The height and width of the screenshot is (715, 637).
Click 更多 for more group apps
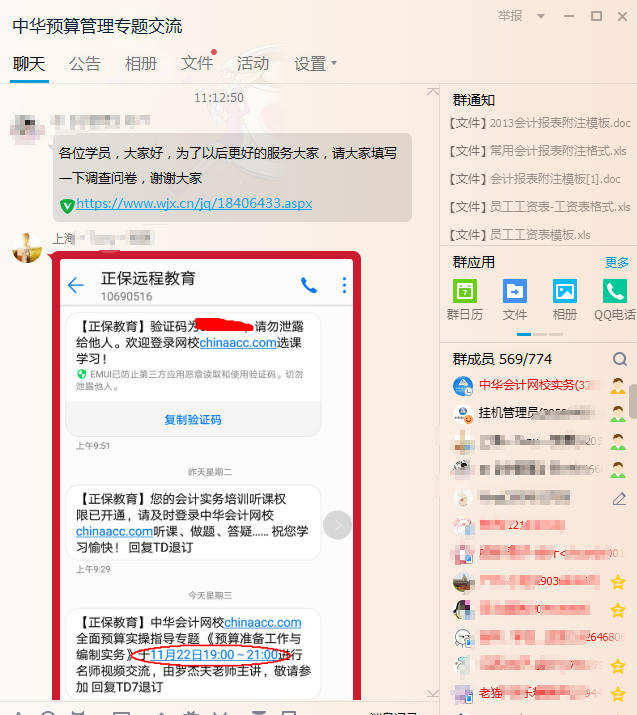616,262
